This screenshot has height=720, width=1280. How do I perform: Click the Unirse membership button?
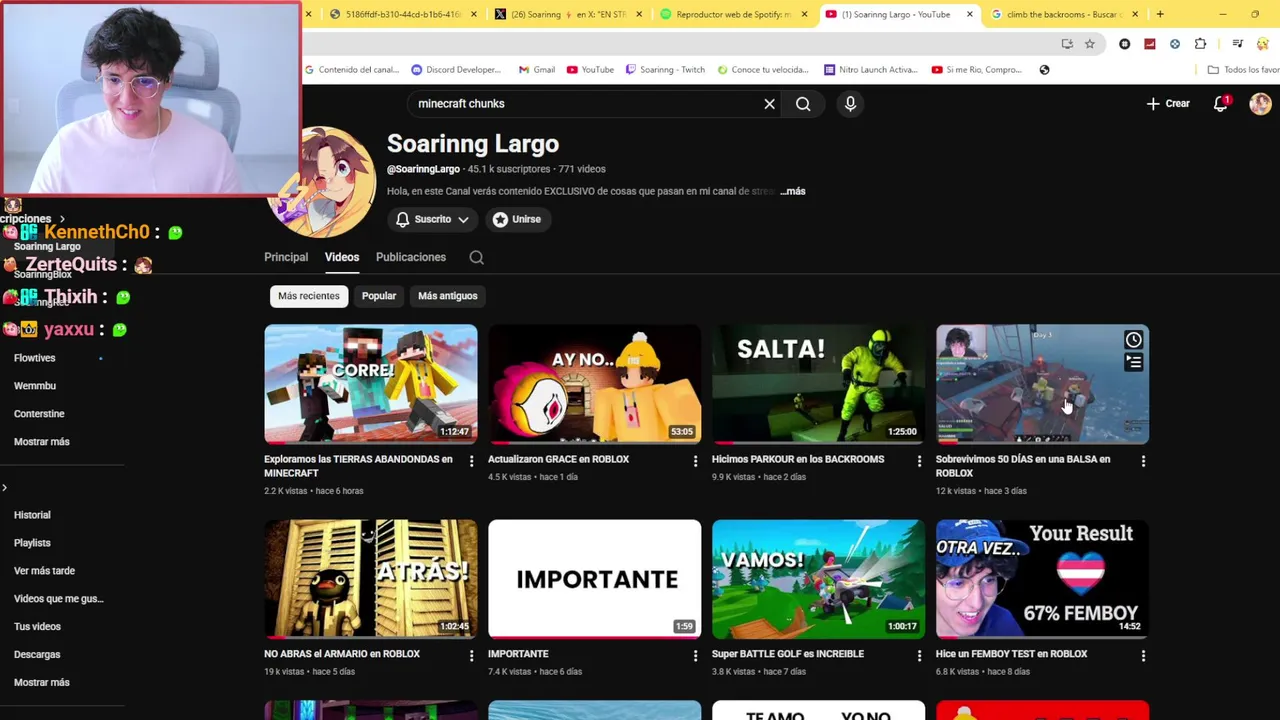click(517, 220)
